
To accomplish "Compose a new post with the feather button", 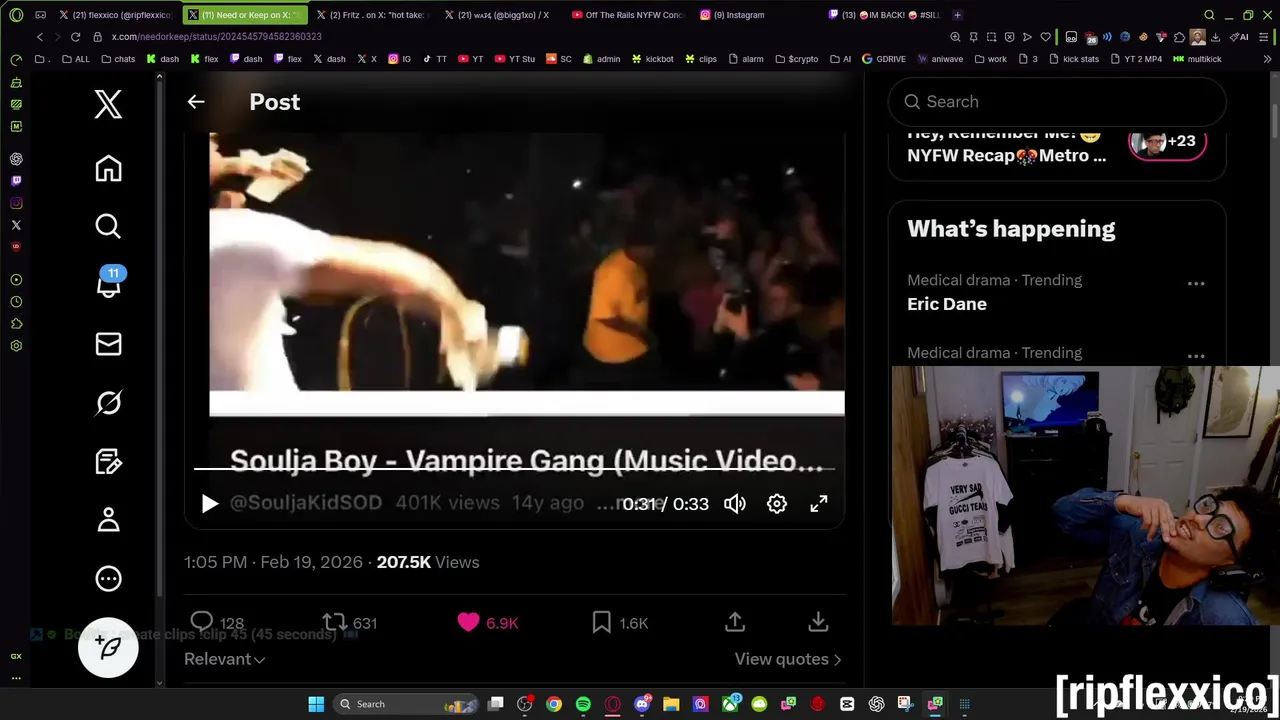I will coord(108,647).
